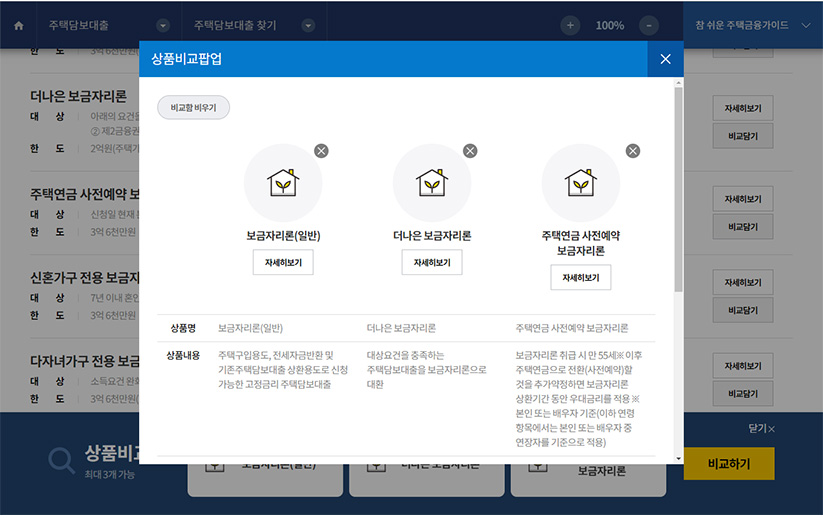Click 비교담기 for 다자녀가구 전용 in background list
Screen dimensions: 823x518
click(x=743, y=394)
